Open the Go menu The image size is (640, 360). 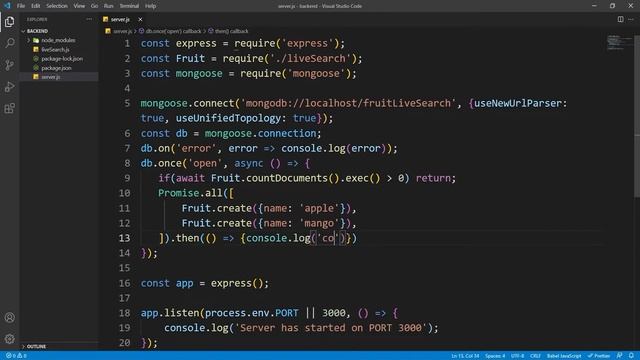point(94,6)
